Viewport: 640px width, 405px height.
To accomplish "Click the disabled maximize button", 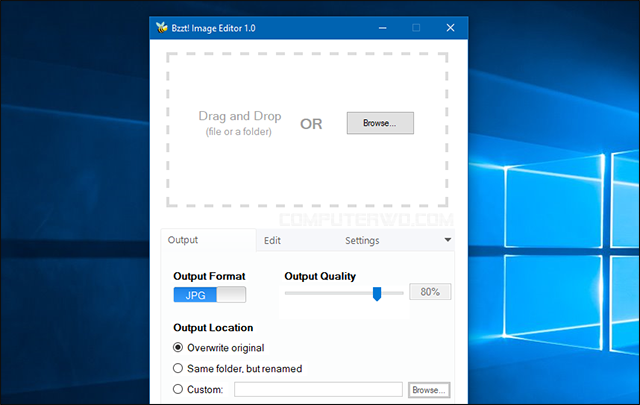I will coord(416,28).
